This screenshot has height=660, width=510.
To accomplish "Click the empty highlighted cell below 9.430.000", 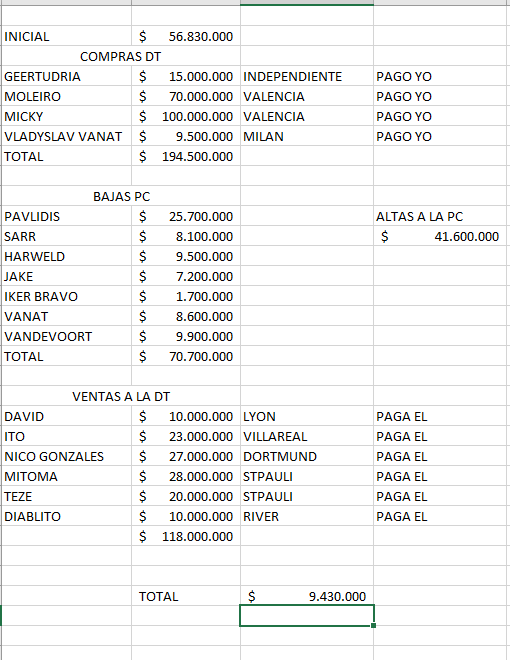I will click(307, 615).
